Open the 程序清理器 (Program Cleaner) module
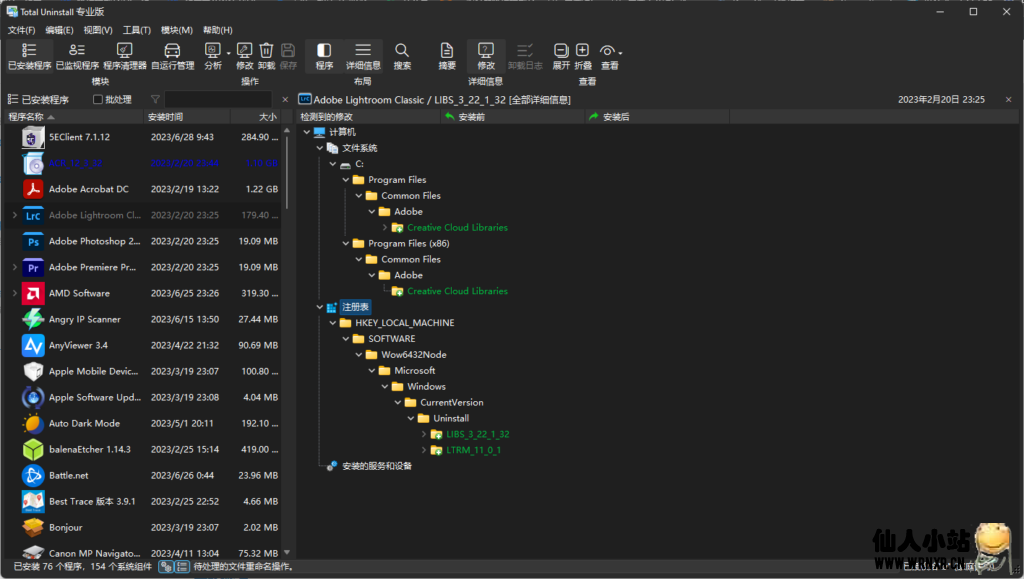 tap(124, 56)
